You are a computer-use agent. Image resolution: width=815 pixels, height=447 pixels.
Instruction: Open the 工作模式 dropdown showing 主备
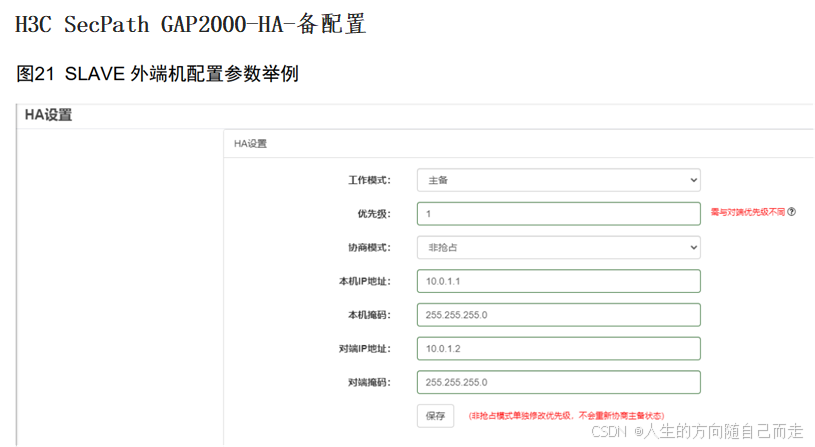coord(559,180)
